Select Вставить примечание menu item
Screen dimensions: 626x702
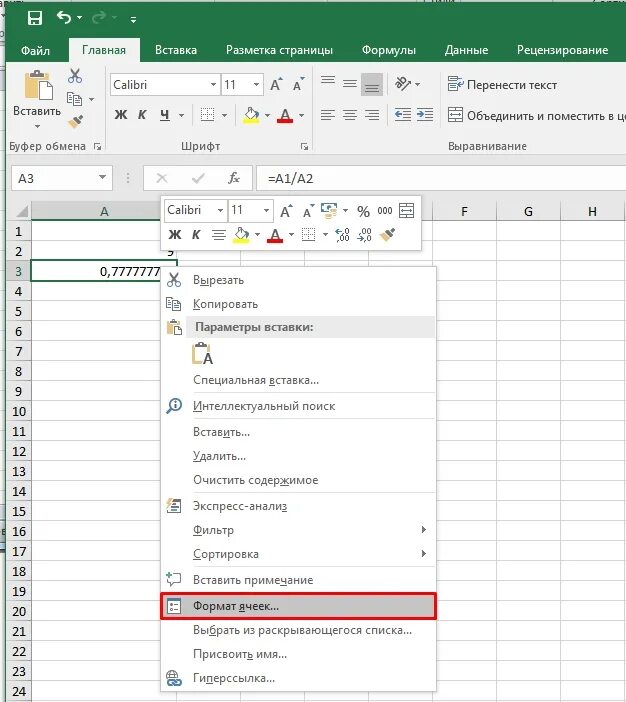click(298, 580)
